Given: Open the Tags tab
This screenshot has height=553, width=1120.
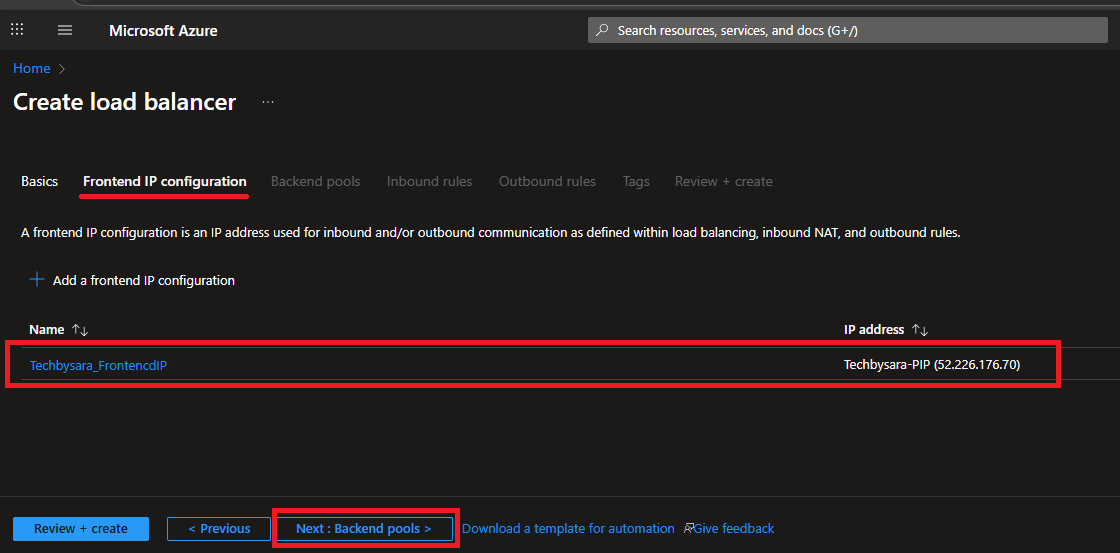Looking at the screenshot, I should 636,181.
